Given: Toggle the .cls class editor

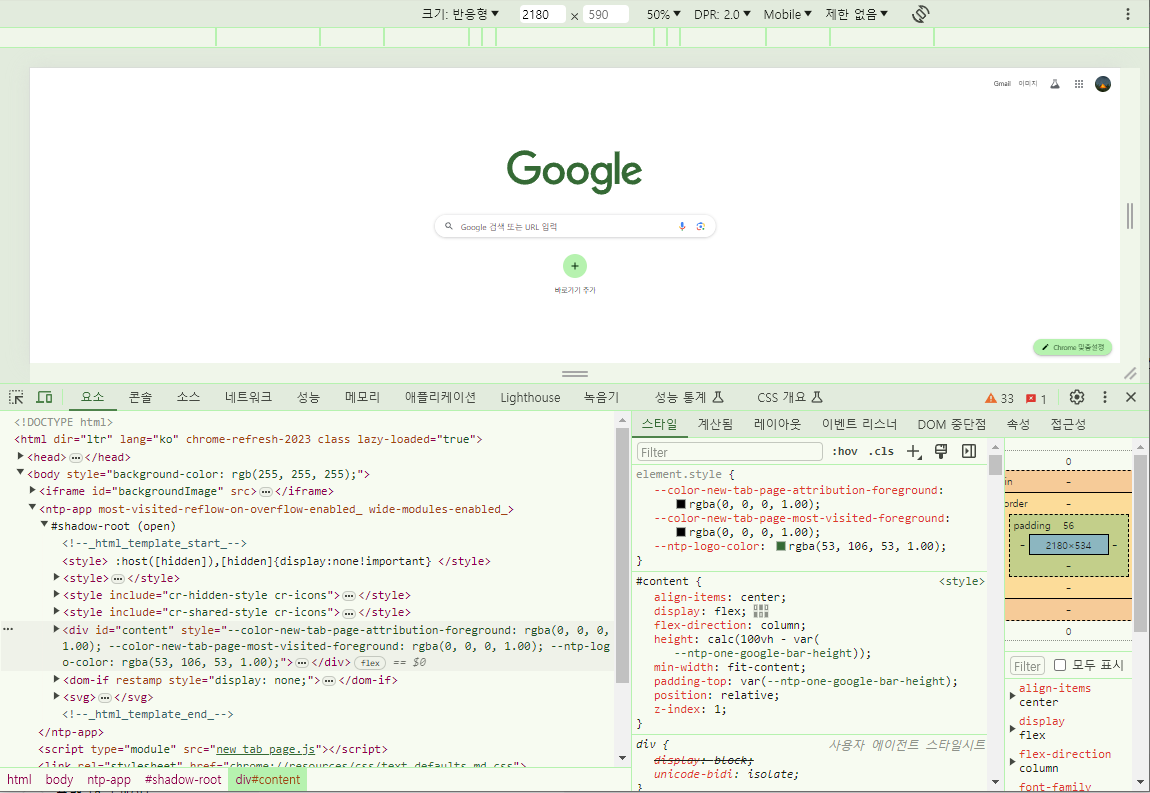Looking at the screenshot, I should coord(881,451).
